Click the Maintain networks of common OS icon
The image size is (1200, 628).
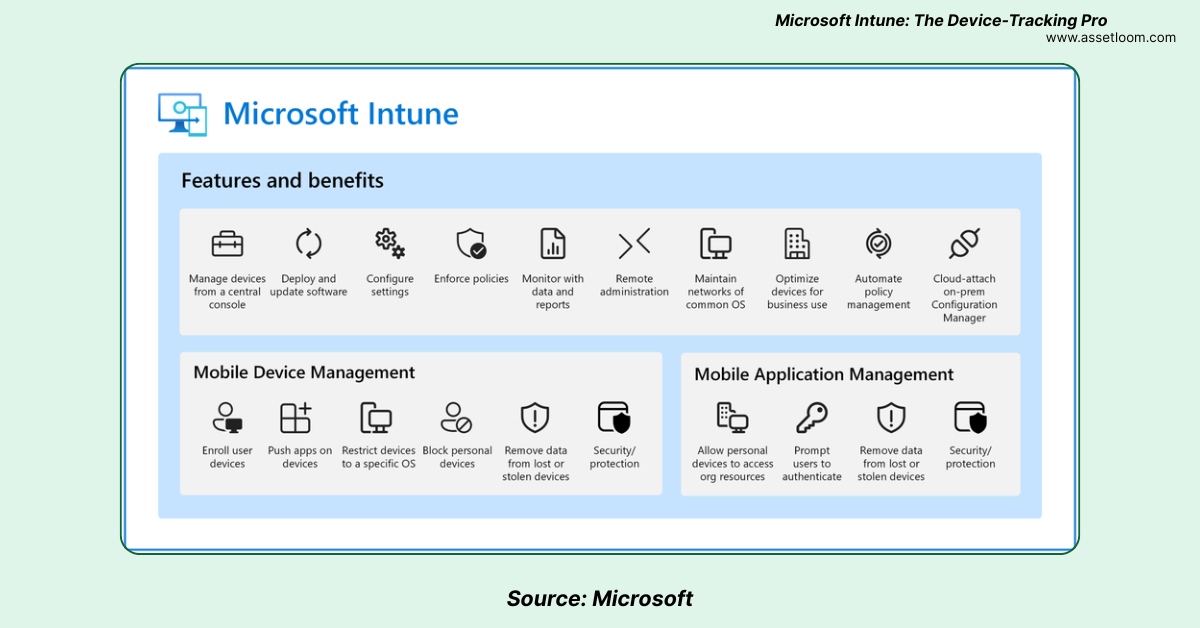pos(715,244)
